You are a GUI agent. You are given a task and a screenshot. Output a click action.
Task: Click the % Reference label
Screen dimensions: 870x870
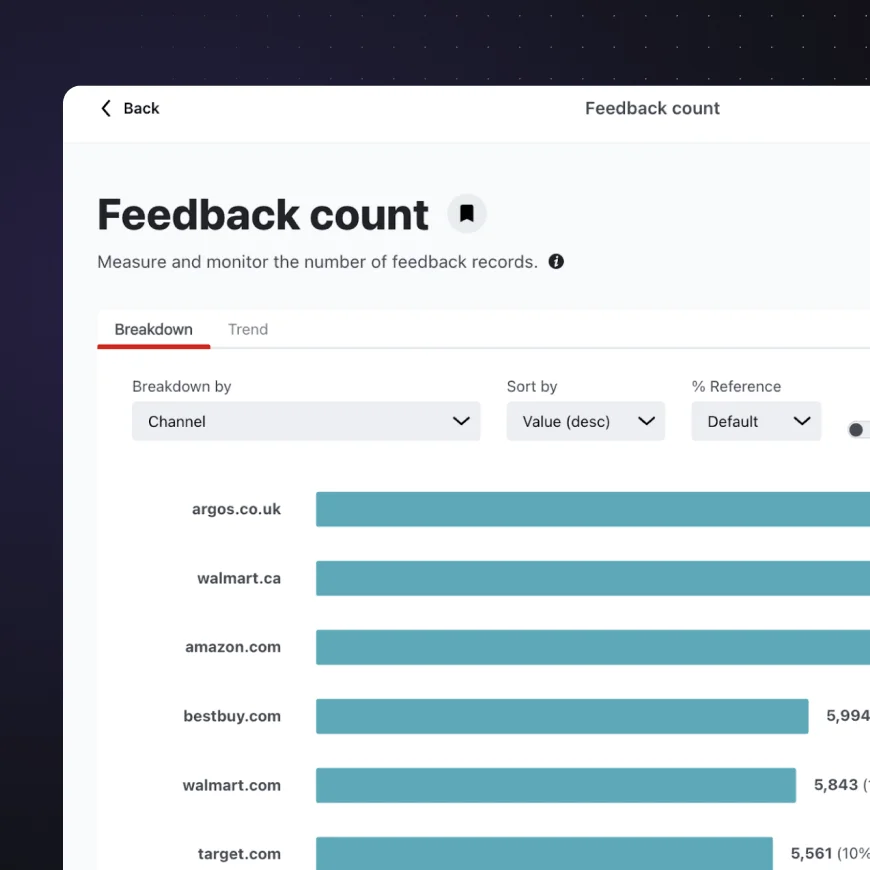[736, 386]
